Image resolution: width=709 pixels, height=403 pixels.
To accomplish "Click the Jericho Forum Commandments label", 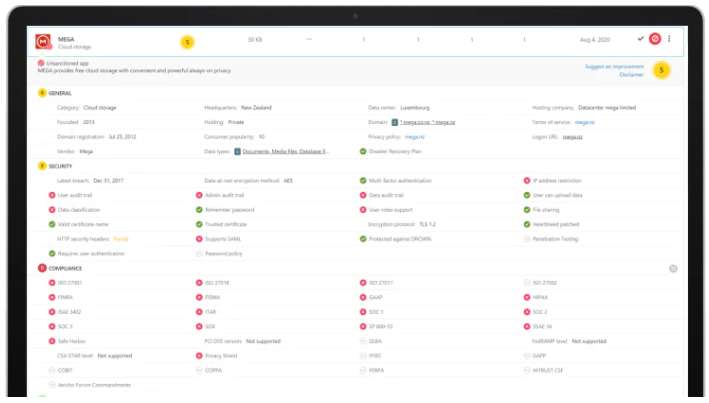I will pos(95,385).
